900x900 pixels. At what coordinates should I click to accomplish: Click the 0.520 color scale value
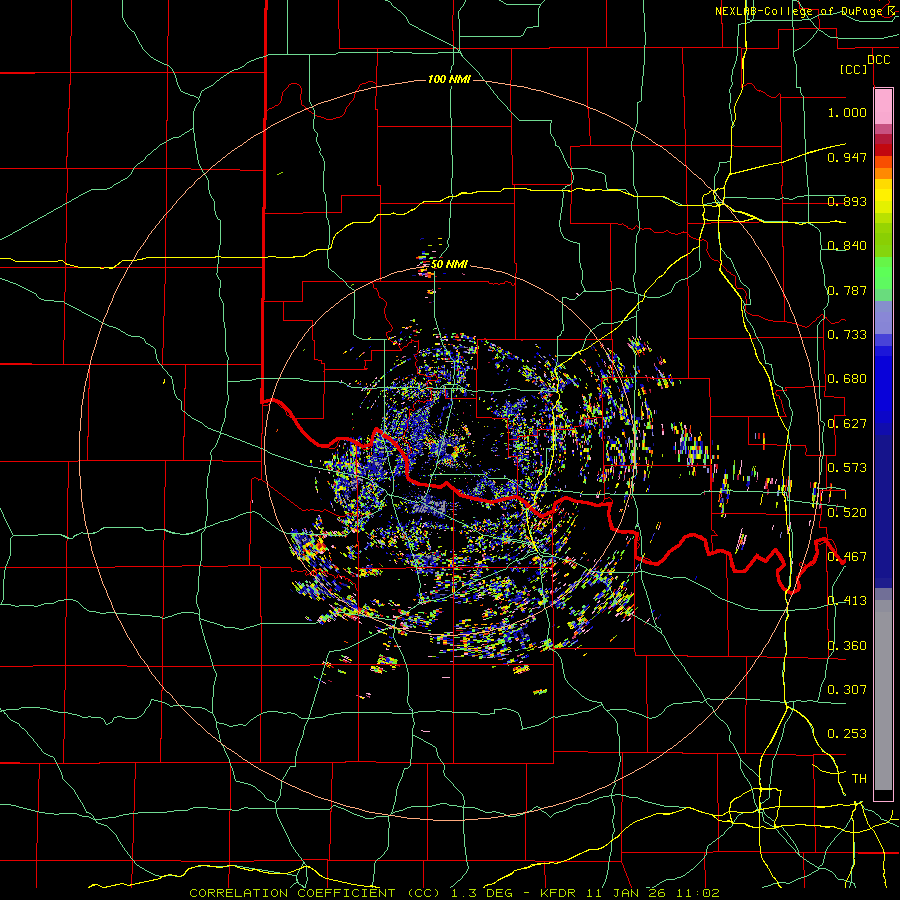[x=847, y=513]
